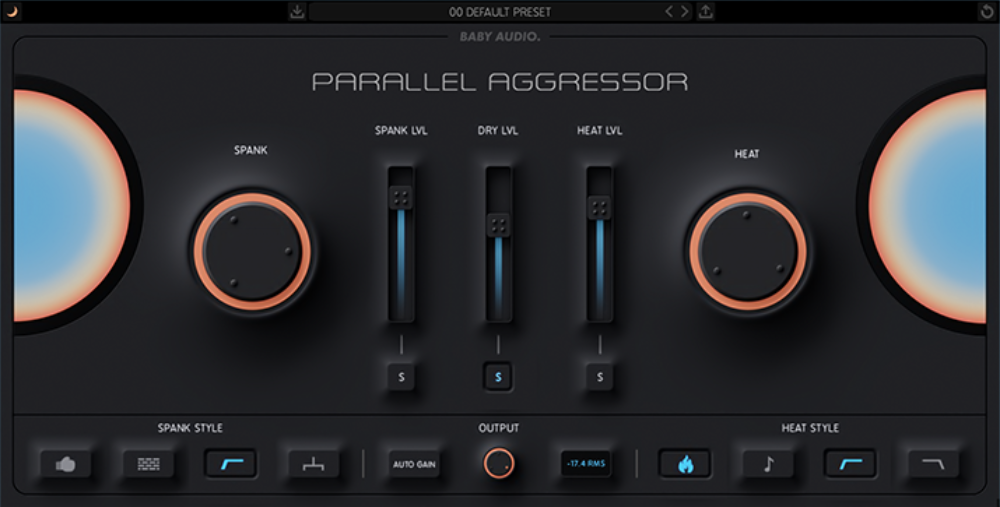Click the export preset upload icon
Screen dimensions: 1000x507
click(x=706, y=12)
